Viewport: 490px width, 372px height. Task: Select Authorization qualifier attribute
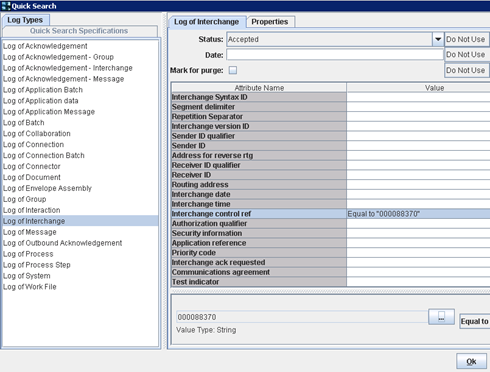click(x=259, y=223)
